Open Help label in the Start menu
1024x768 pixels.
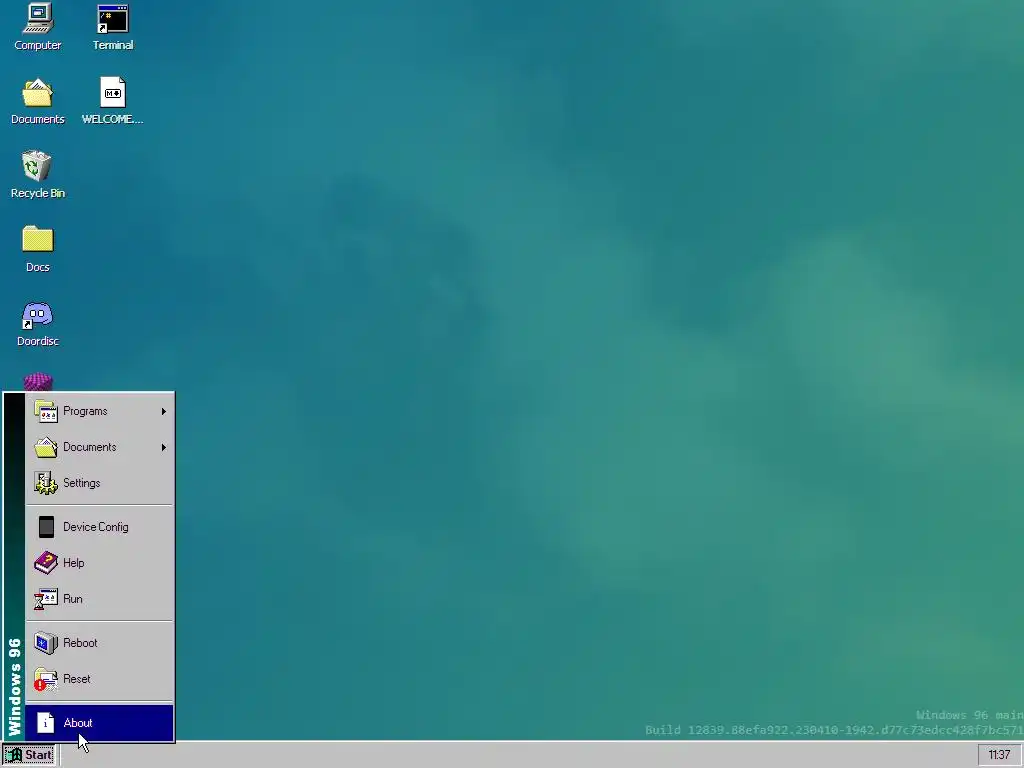(73, 563)
